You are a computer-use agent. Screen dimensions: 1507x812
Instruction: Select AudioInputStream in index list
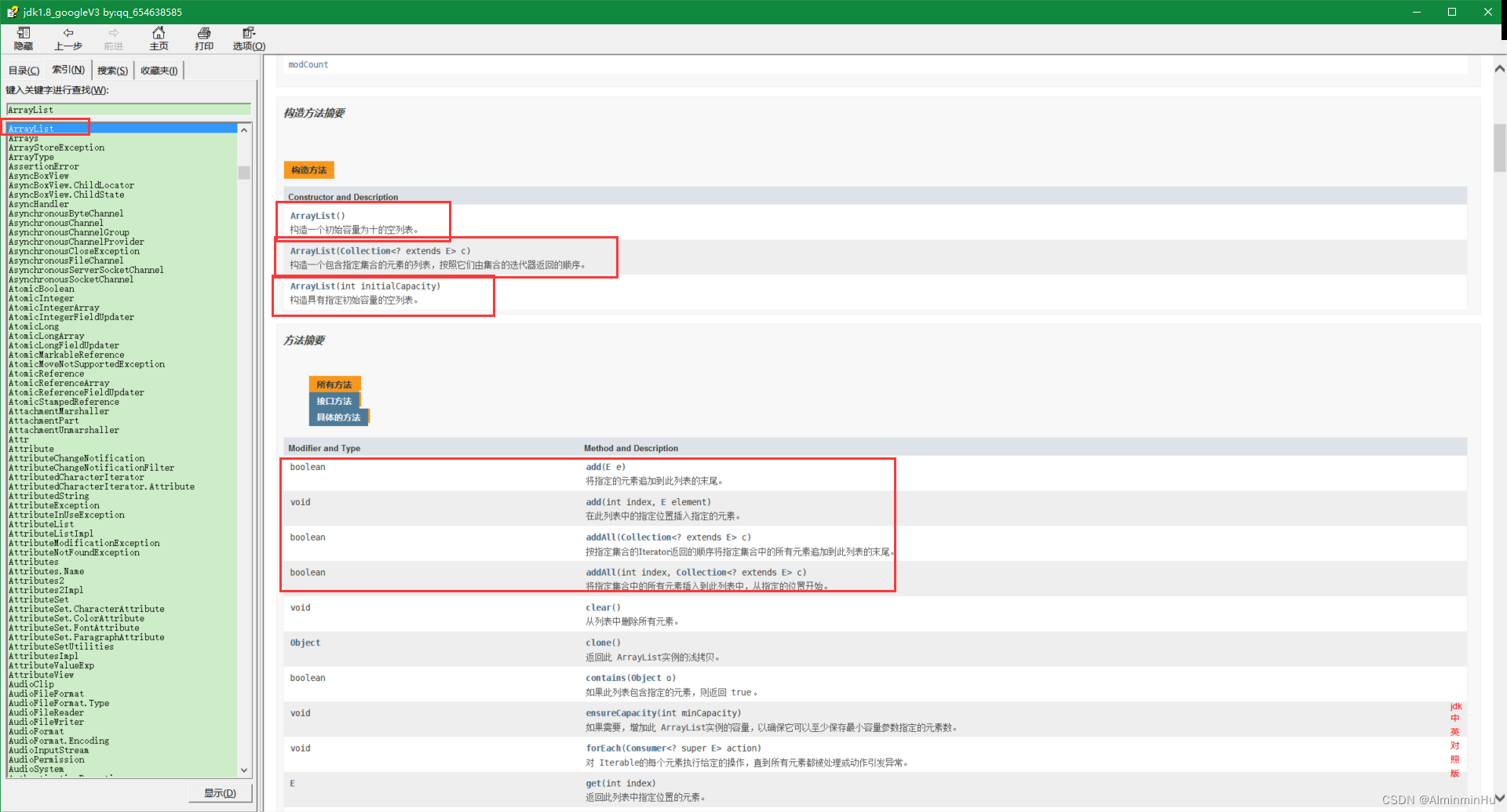pos(49,750)
